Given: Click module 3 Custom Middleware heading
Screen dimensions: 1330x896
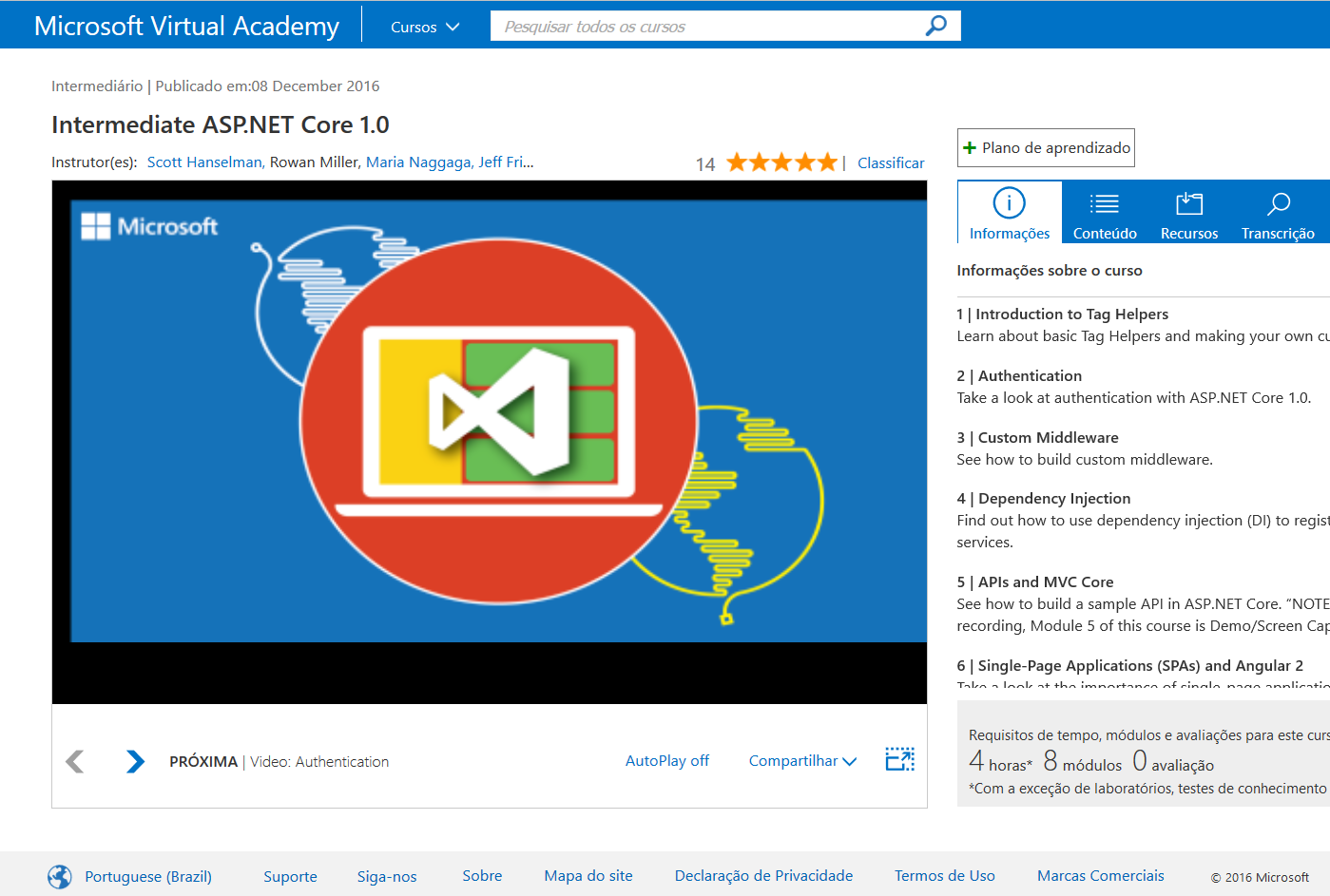Looking at the screenshot, I should click(x=1038, y=438).
